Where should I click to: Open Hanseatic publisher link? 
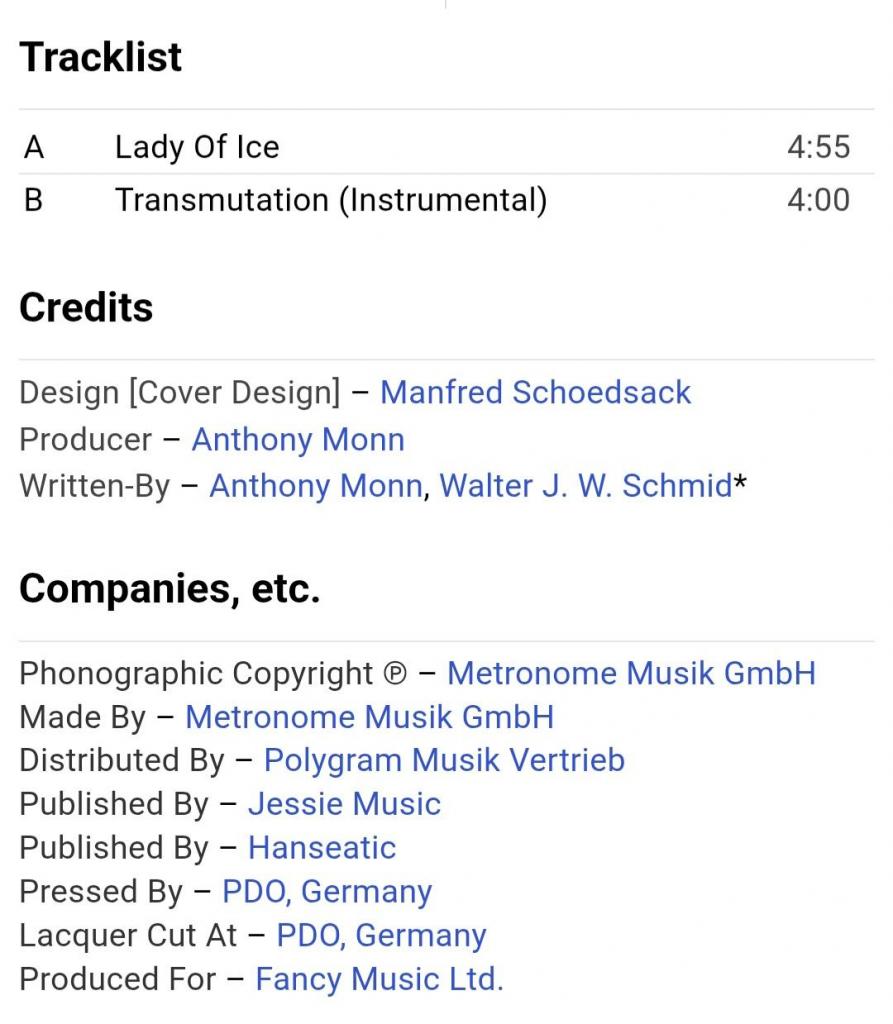coord(322,848)
